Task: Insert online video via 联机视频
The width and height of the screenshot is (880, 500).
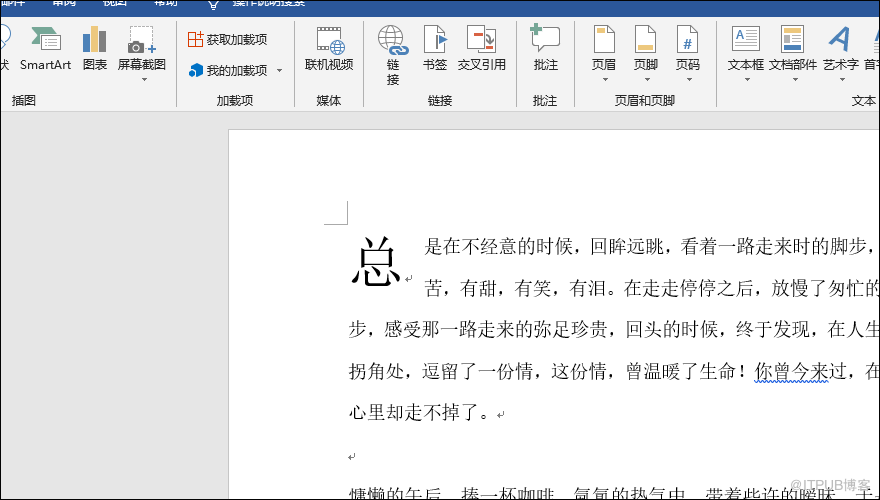Action: [329, 48]
